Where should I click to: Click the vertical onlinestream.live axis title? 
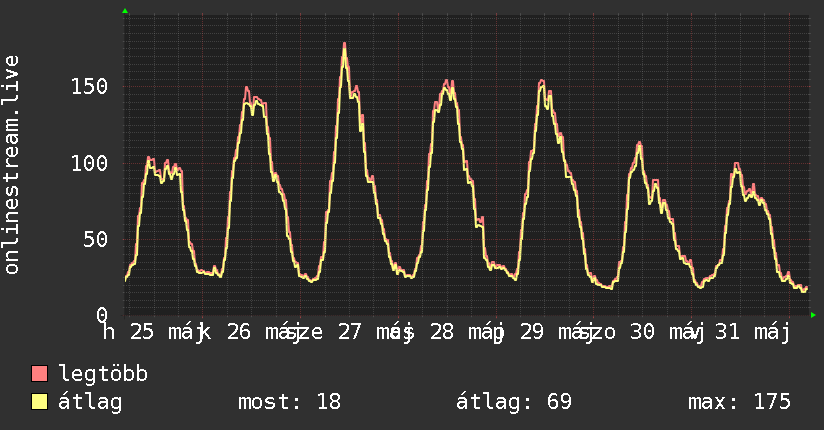[x=11, y=165]
